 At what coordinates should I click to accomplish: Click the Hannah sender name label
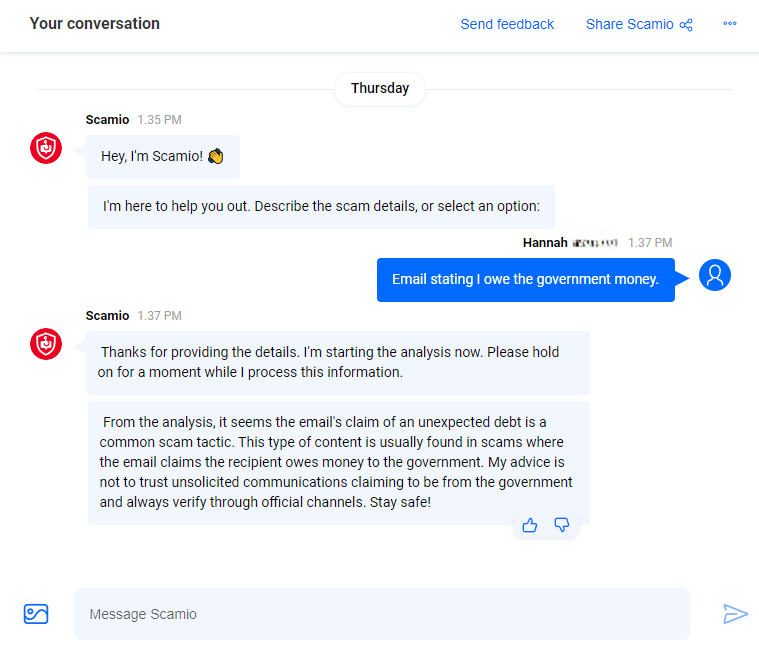[x=545, y=242]
